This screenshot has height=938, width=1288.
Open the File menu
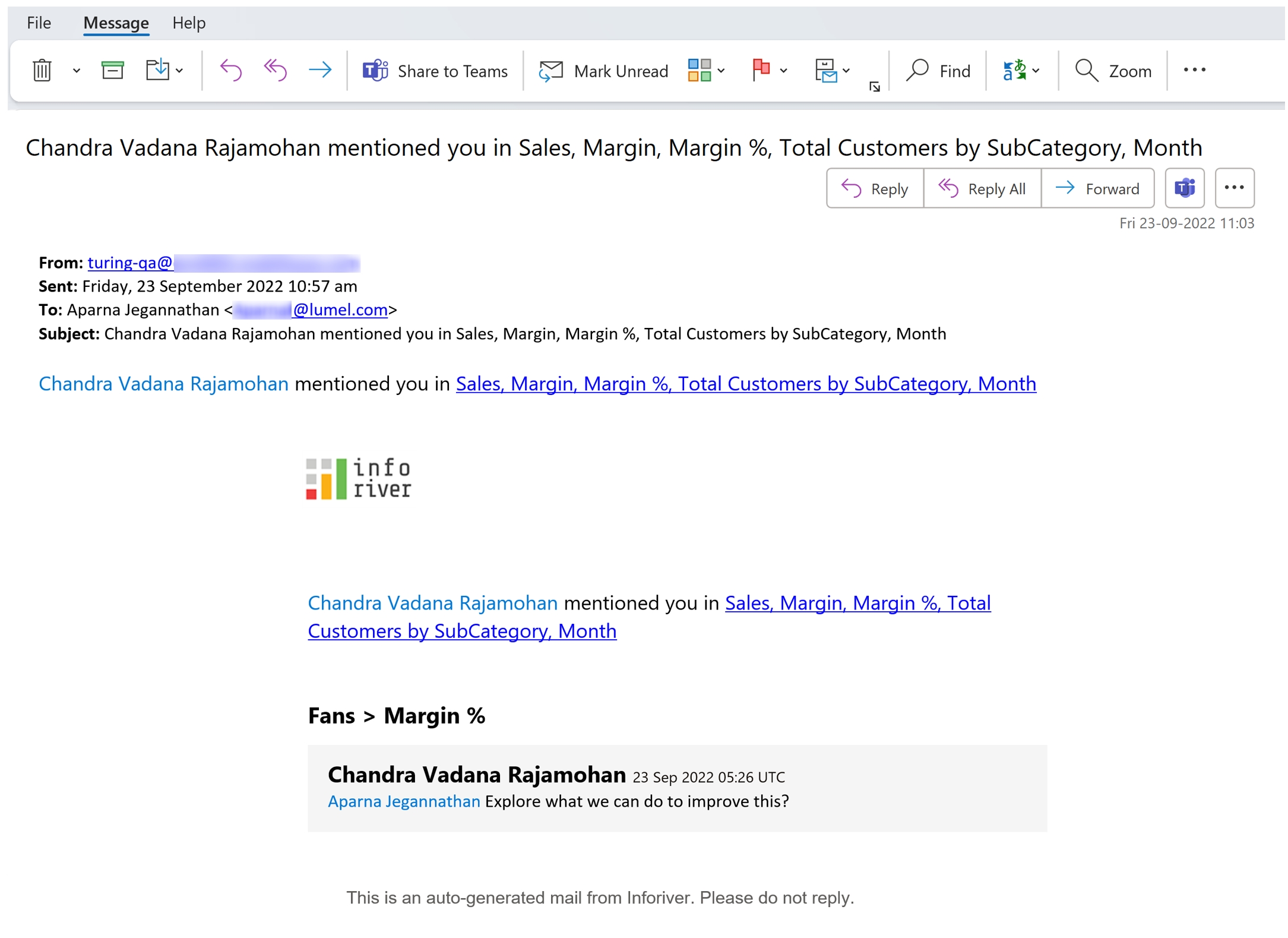(x=39, y=23)
